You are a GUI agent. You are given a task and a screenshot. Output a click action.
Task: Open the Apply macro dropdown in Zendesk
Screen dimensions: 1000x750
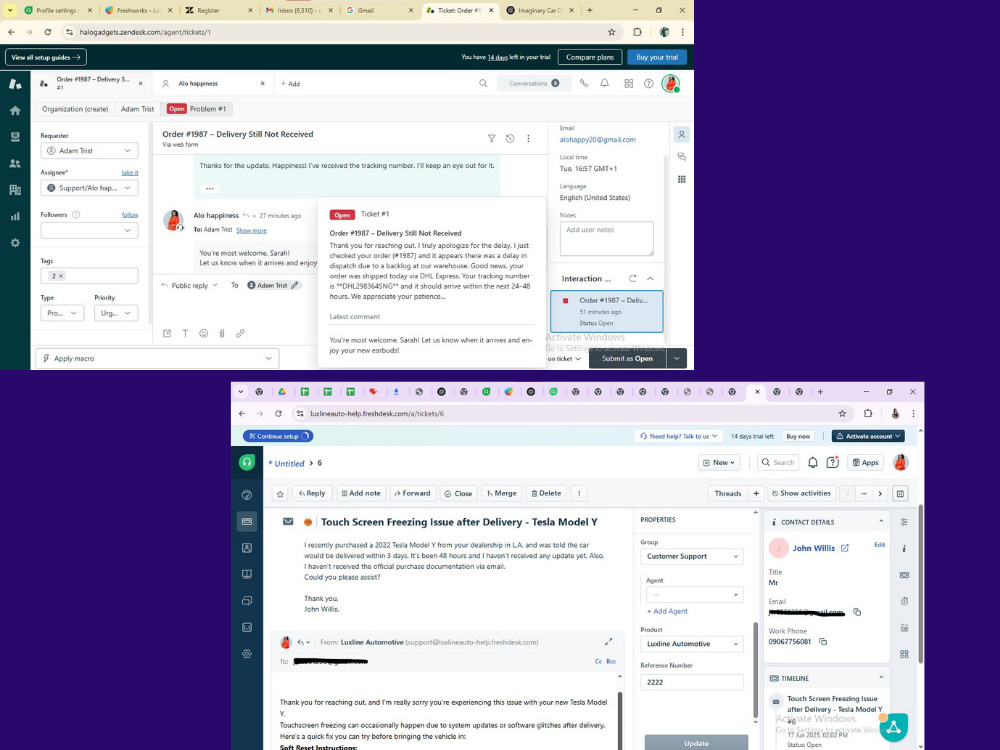click(x=157, y=358)
